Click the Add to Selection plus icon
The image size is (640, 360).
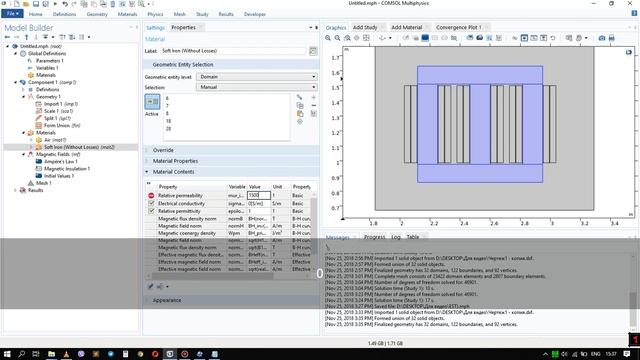(313, 98)
